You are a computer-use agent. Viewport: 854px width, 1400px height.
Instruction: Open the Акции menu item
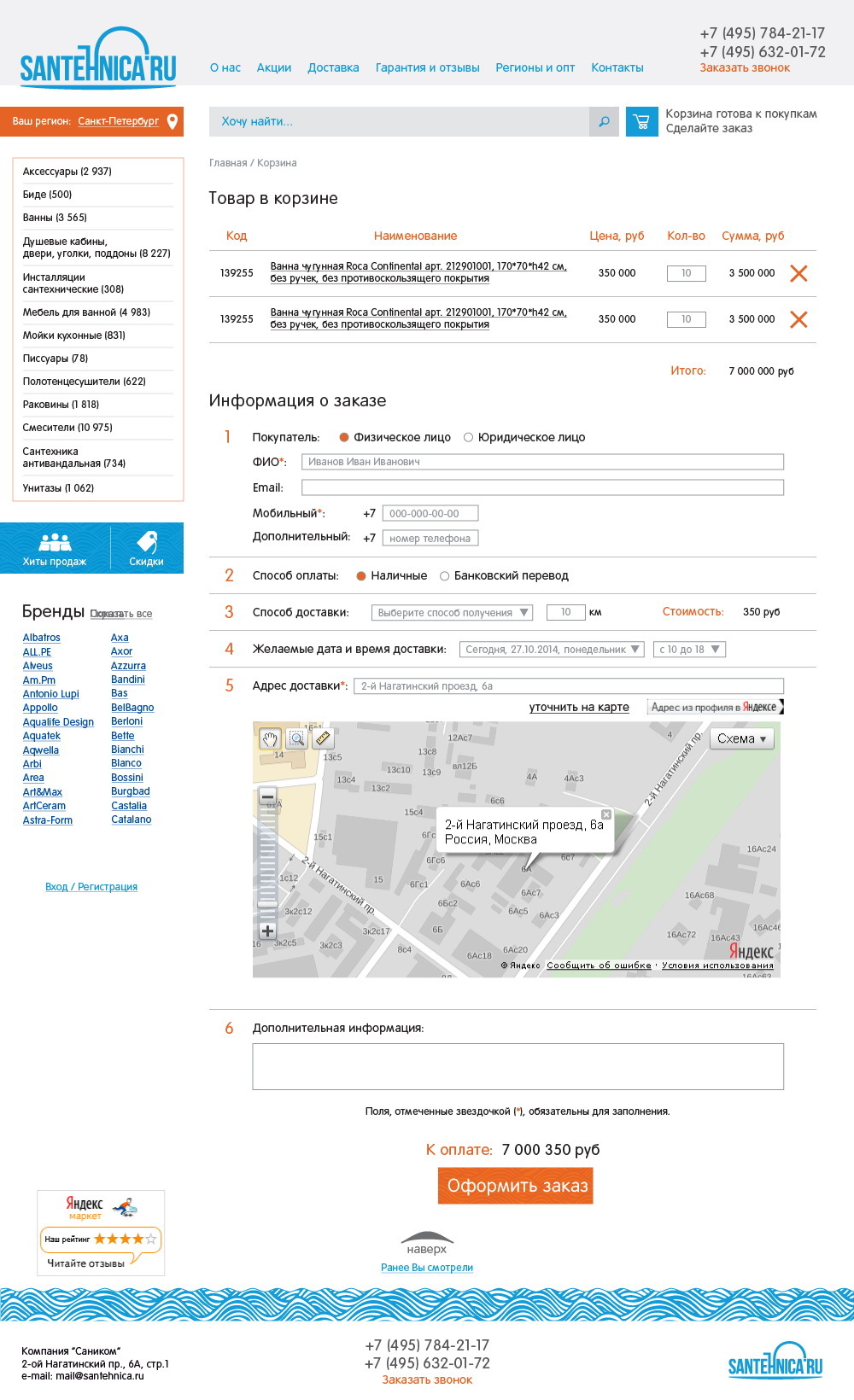coord(274,67)
